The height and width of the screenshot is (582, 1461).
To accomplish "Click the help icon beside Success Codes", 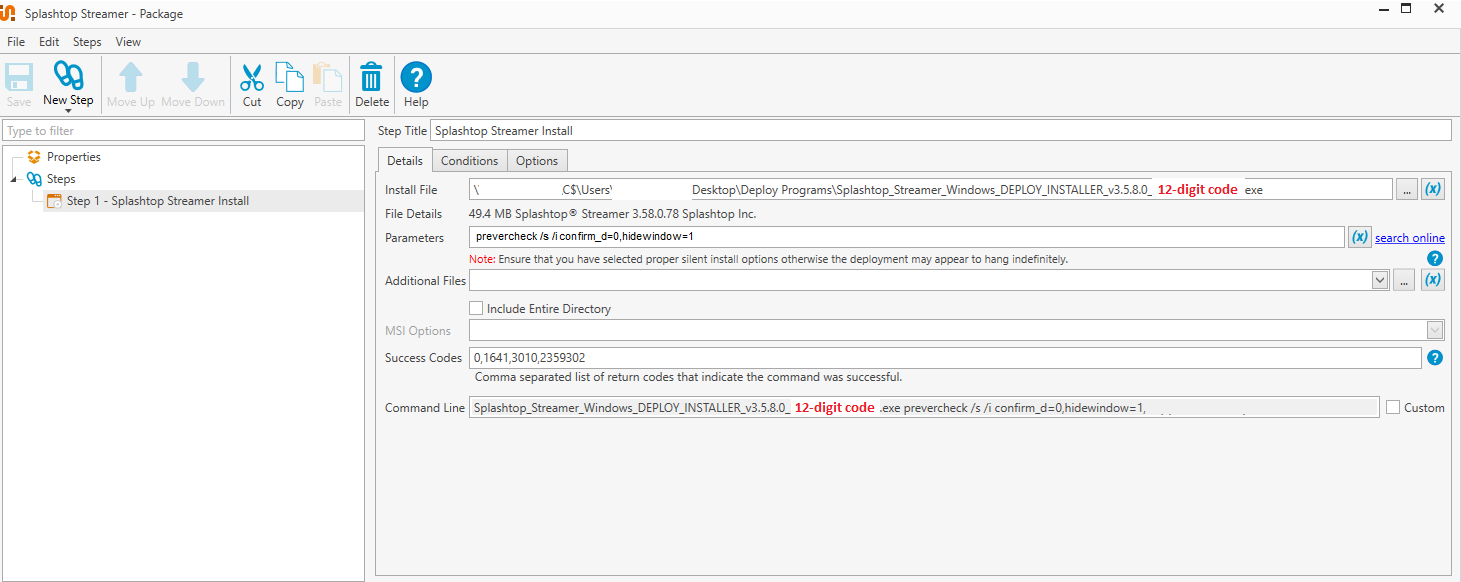I will (x=1435, y=358).
